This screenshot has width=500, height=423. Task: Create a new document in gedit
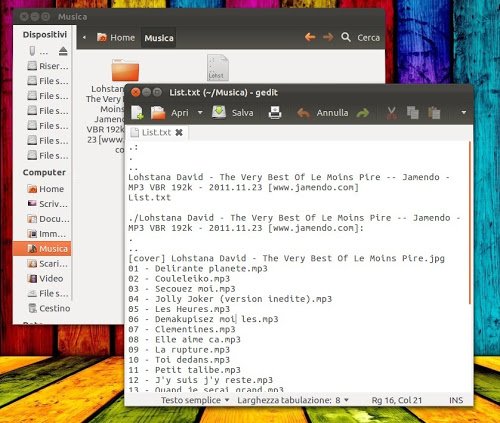point(137,113)
